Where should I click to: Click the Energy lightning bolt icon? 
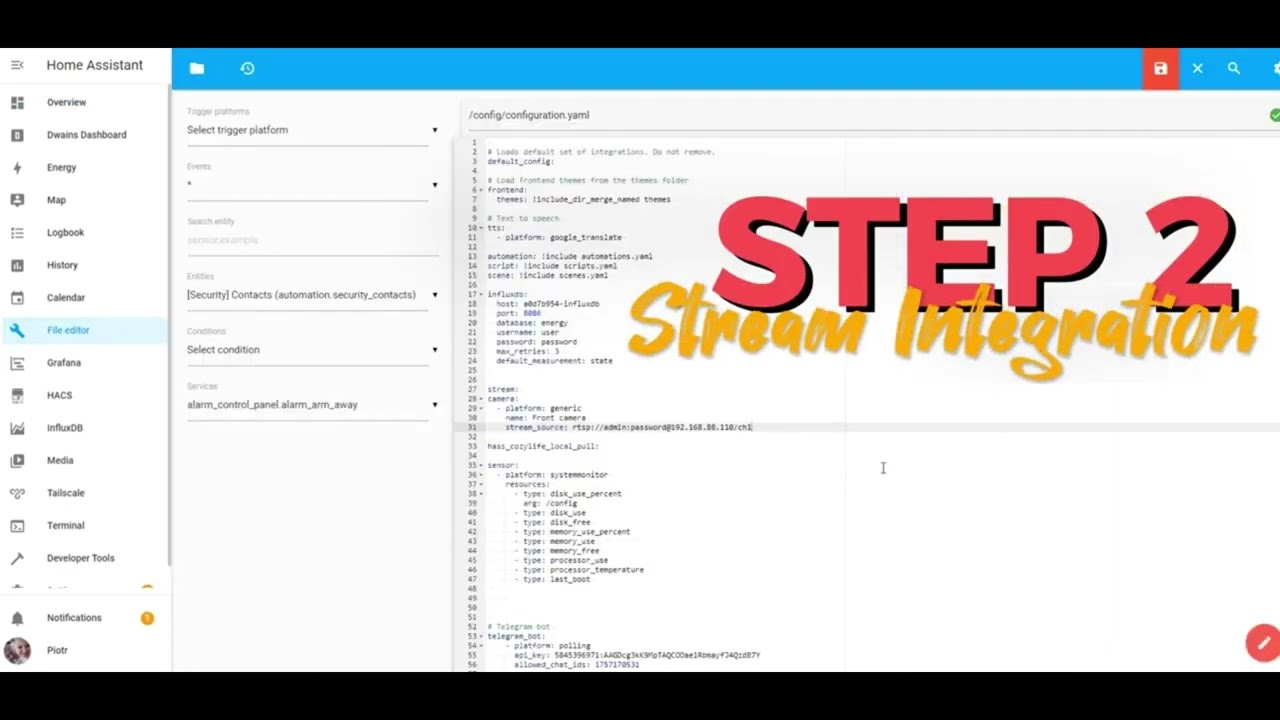pos(17,167)
